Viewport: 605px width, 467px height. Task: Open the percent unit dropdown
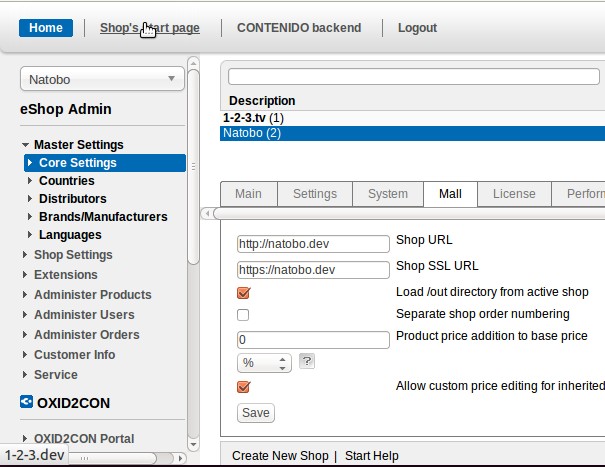(264, 362)
